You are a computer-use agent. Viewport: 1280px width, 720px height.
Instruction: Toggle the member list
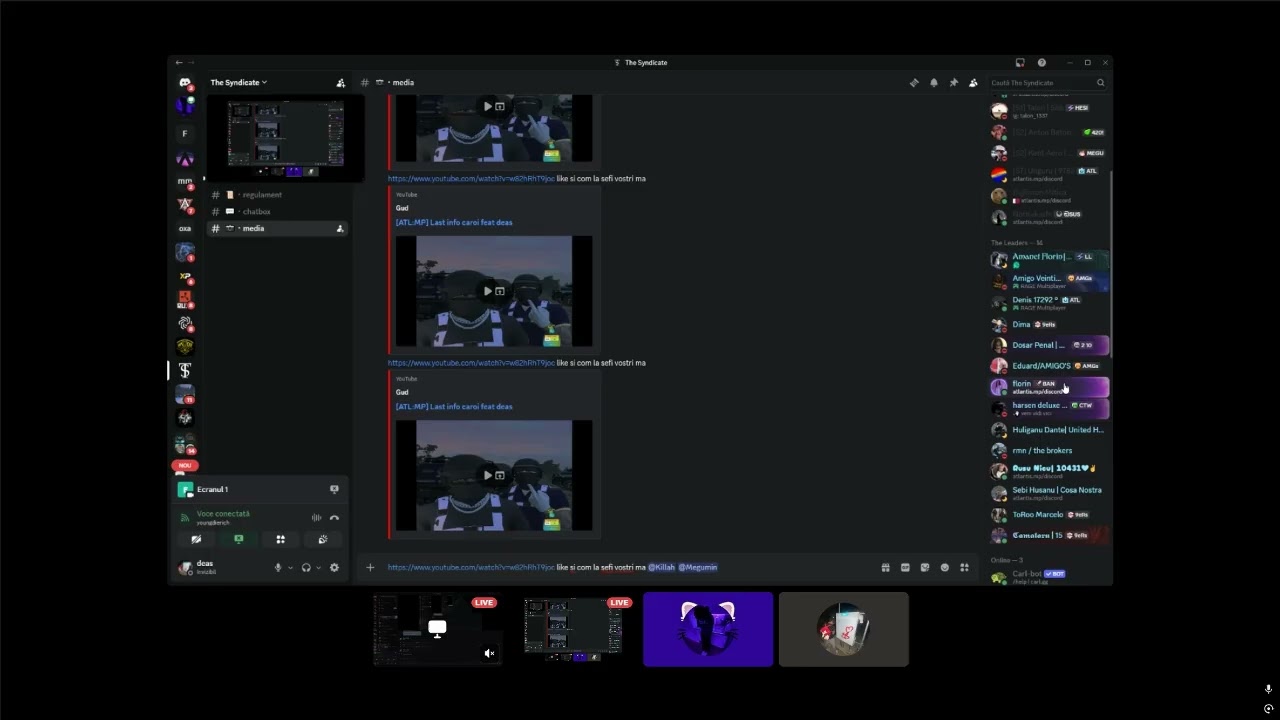pos(973,83)
